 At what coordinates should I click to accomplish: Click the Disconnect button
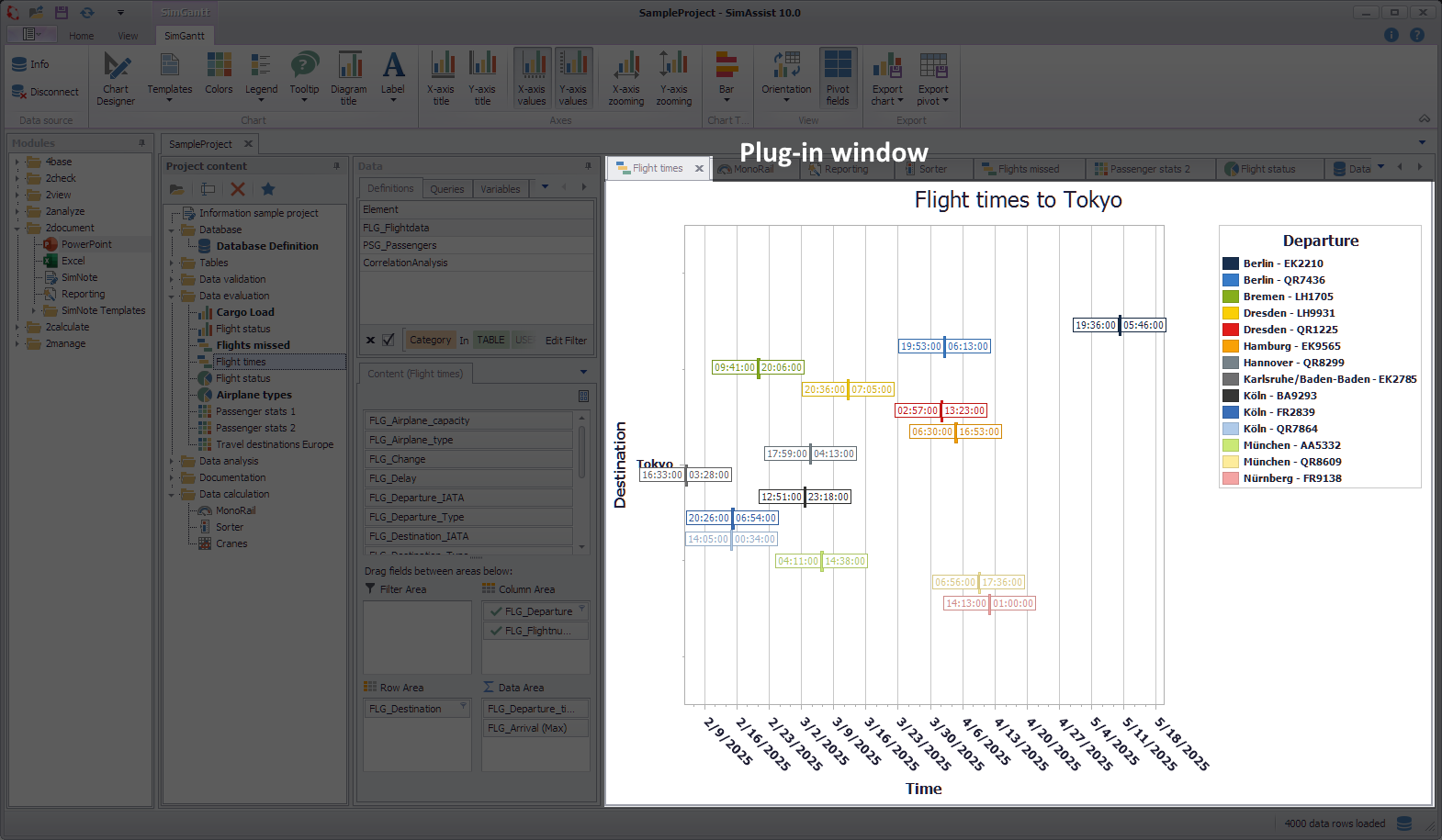tap(45, 92)
